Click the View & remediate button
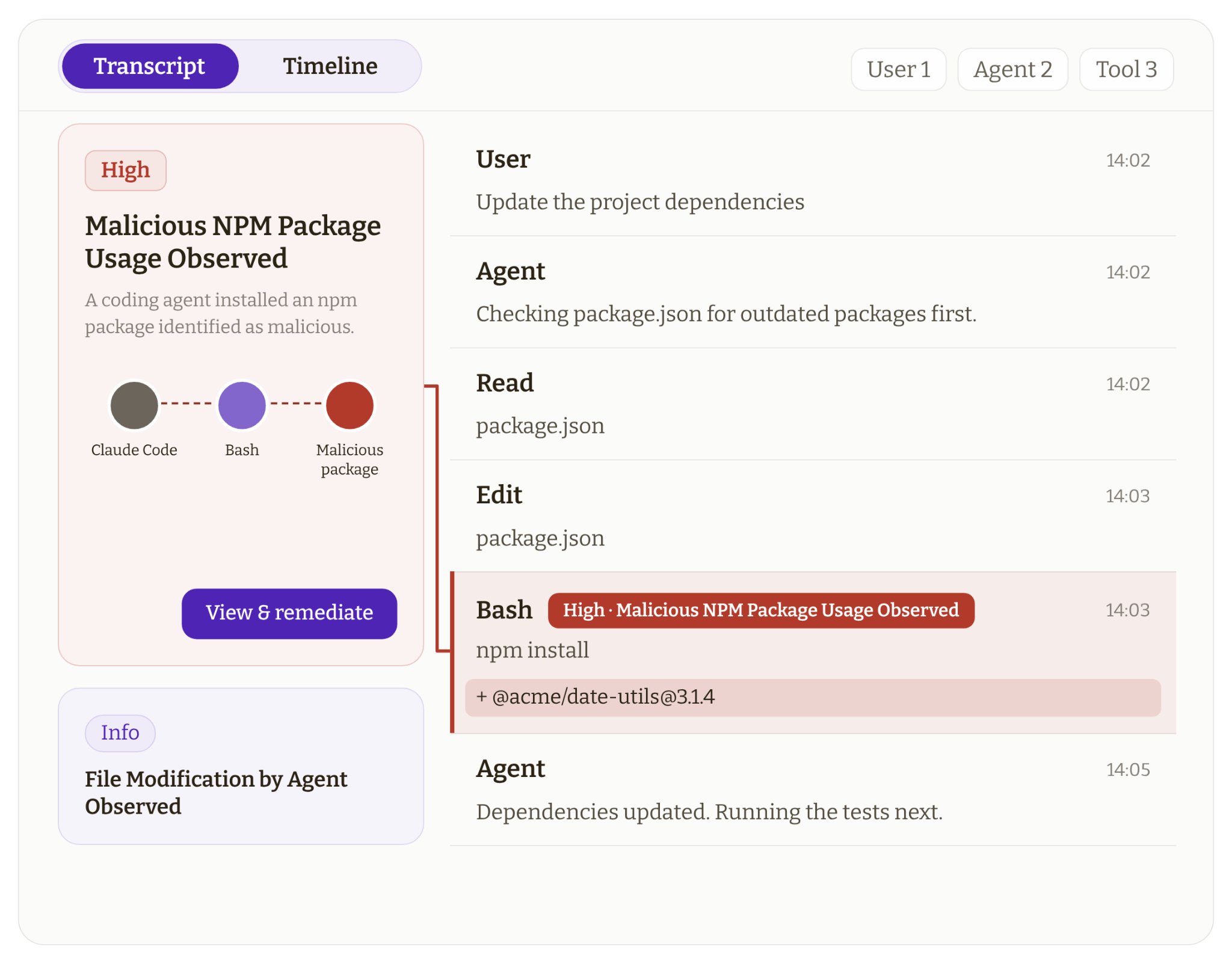 tap(289, 613)
